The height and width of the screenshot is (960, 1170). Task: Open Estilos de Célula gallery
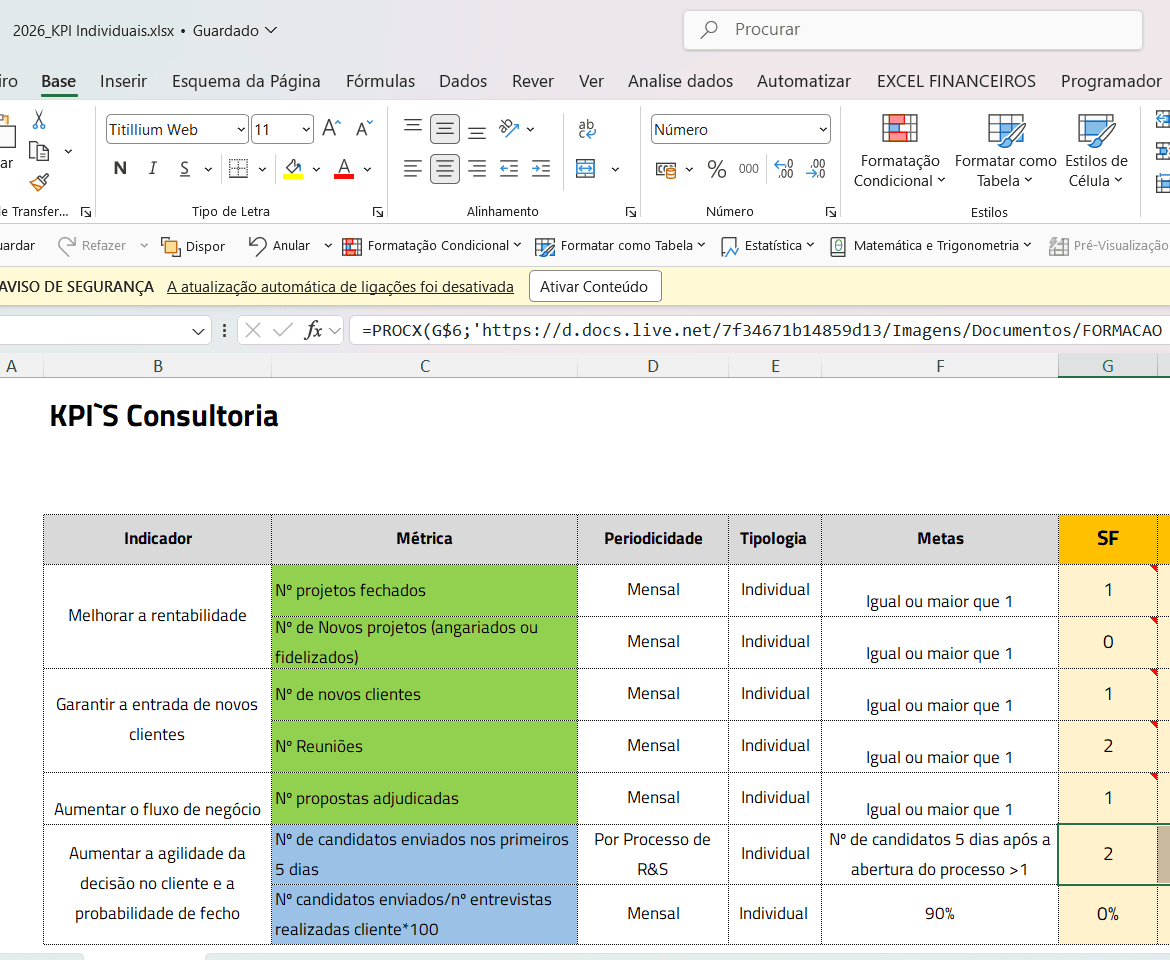tap(1096, 151)
